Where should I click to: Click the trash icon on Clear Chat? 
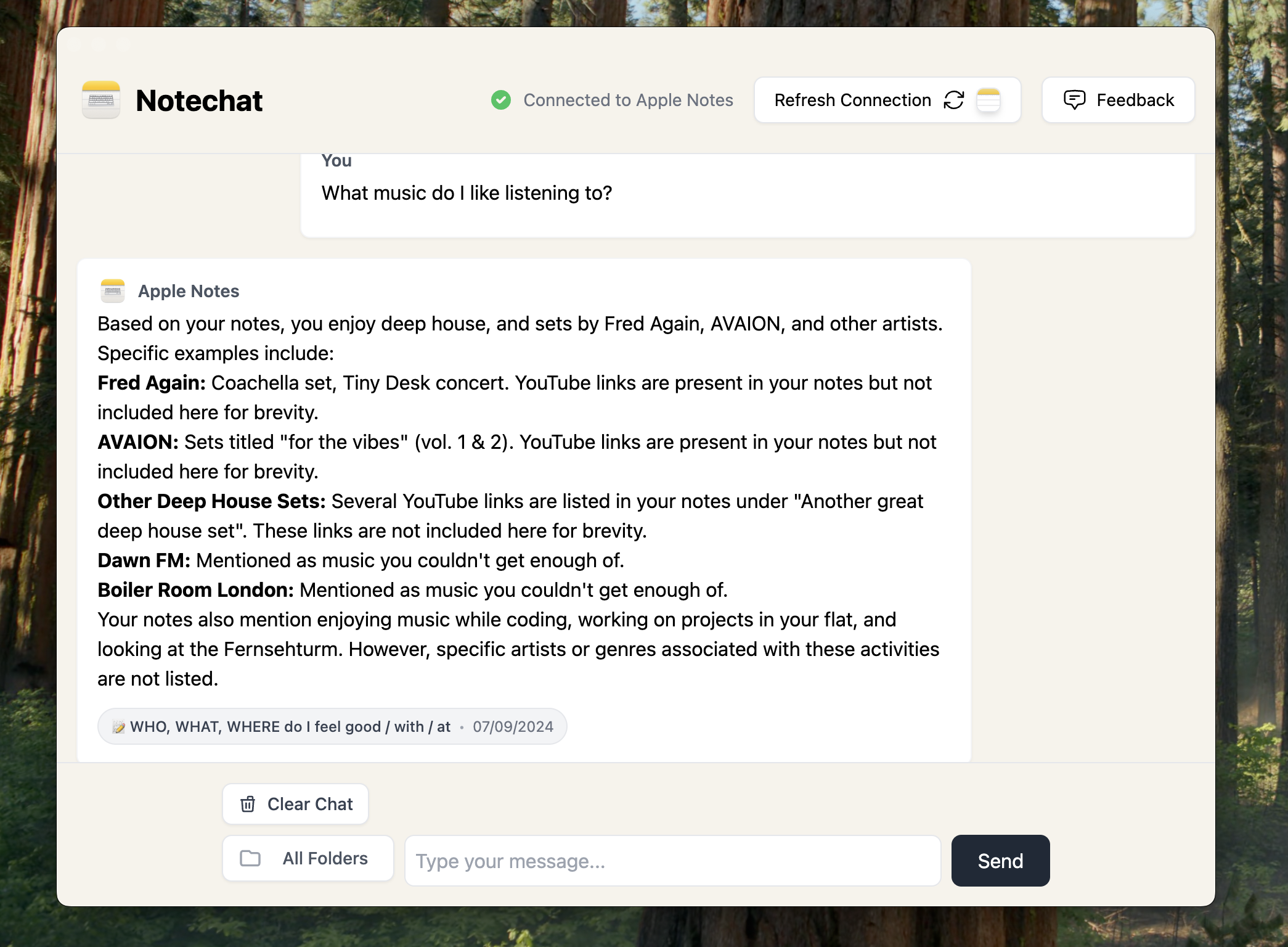tap(248, 804)
